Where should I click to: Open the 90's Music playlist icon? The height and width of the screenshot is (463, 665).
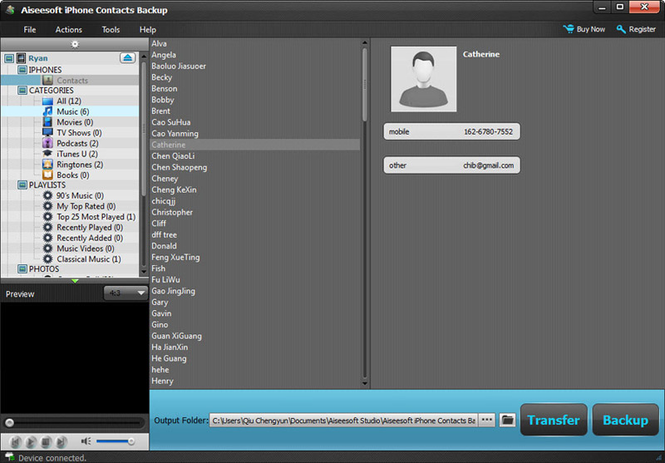48,195
